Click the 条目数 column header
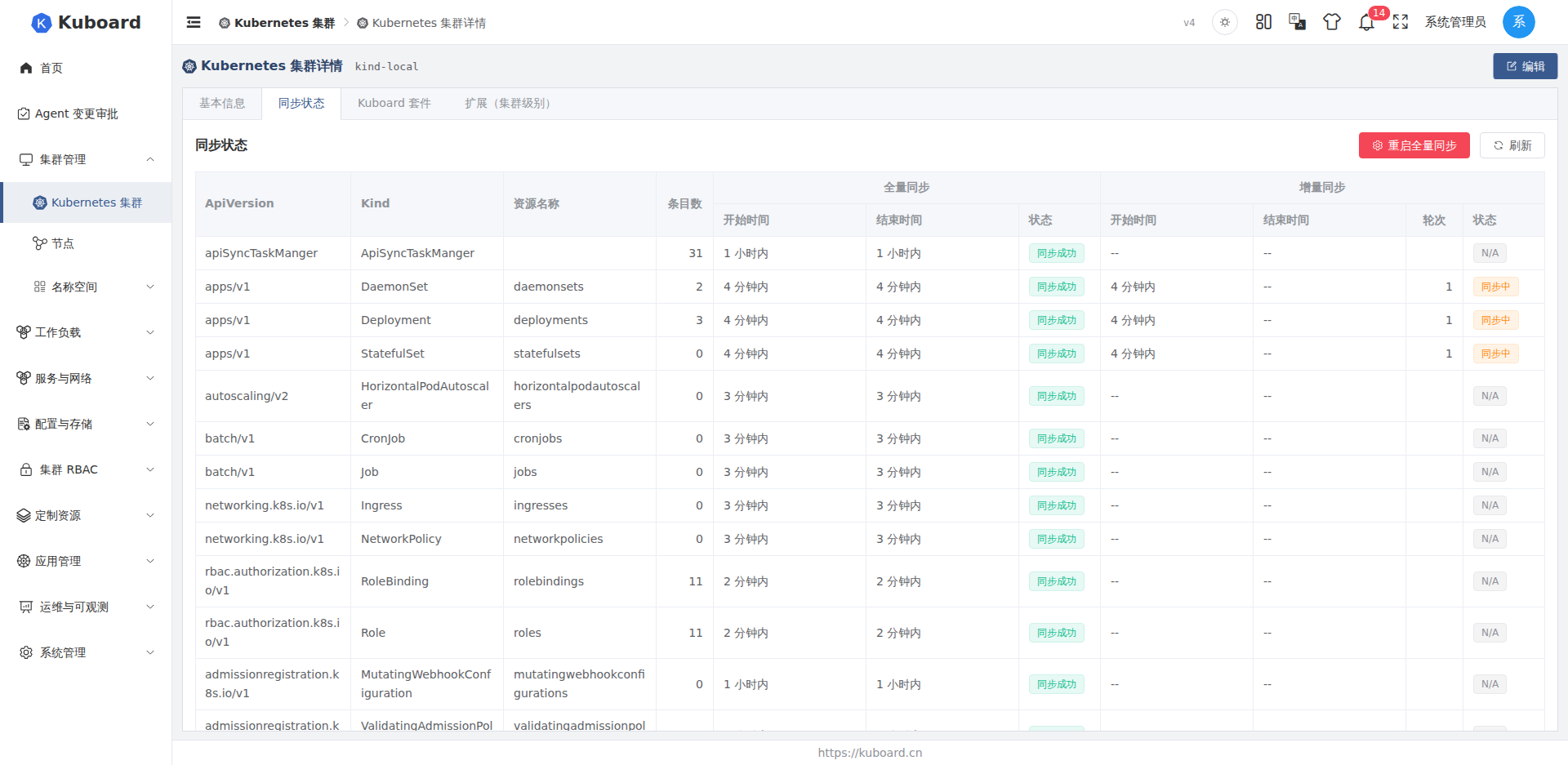Image resolution: width=1568 pixels, height=765 pixels. click(x=685, y=203)
